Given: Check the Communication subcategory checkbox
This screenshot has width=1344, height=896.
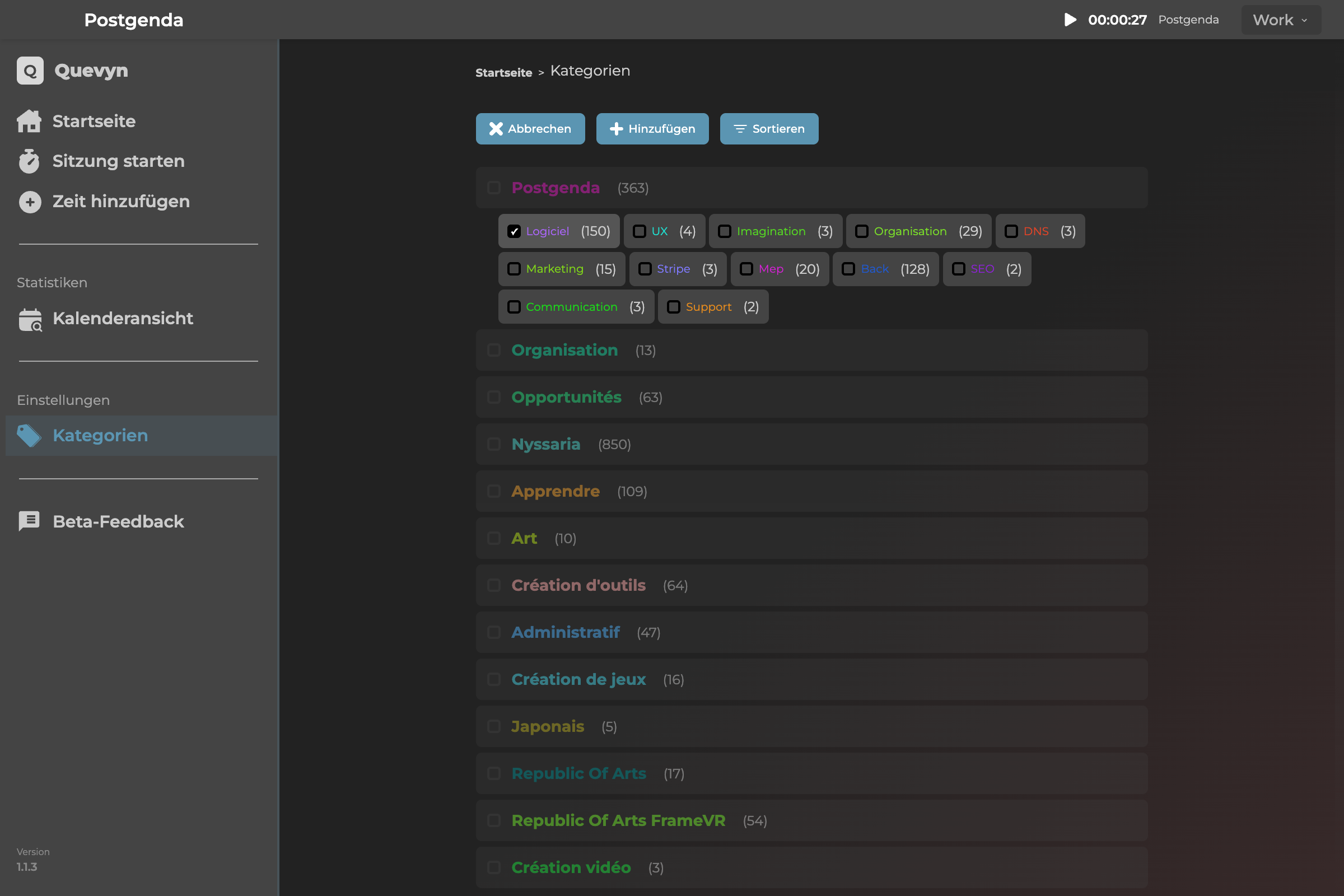Looking at the screenshot, I should [514, 307].
